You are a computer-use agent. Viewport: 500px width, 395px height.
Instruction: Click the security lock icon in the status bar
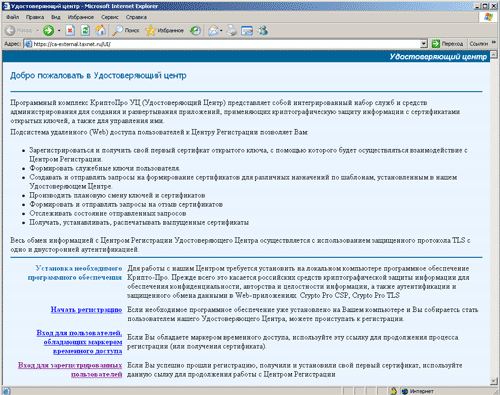click(x=393, y=391)
